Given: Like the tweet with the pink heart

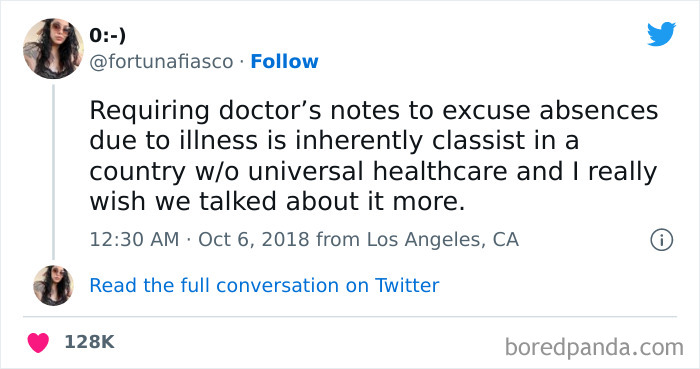Looking at the screenshot, I should (x=38, y=342).
